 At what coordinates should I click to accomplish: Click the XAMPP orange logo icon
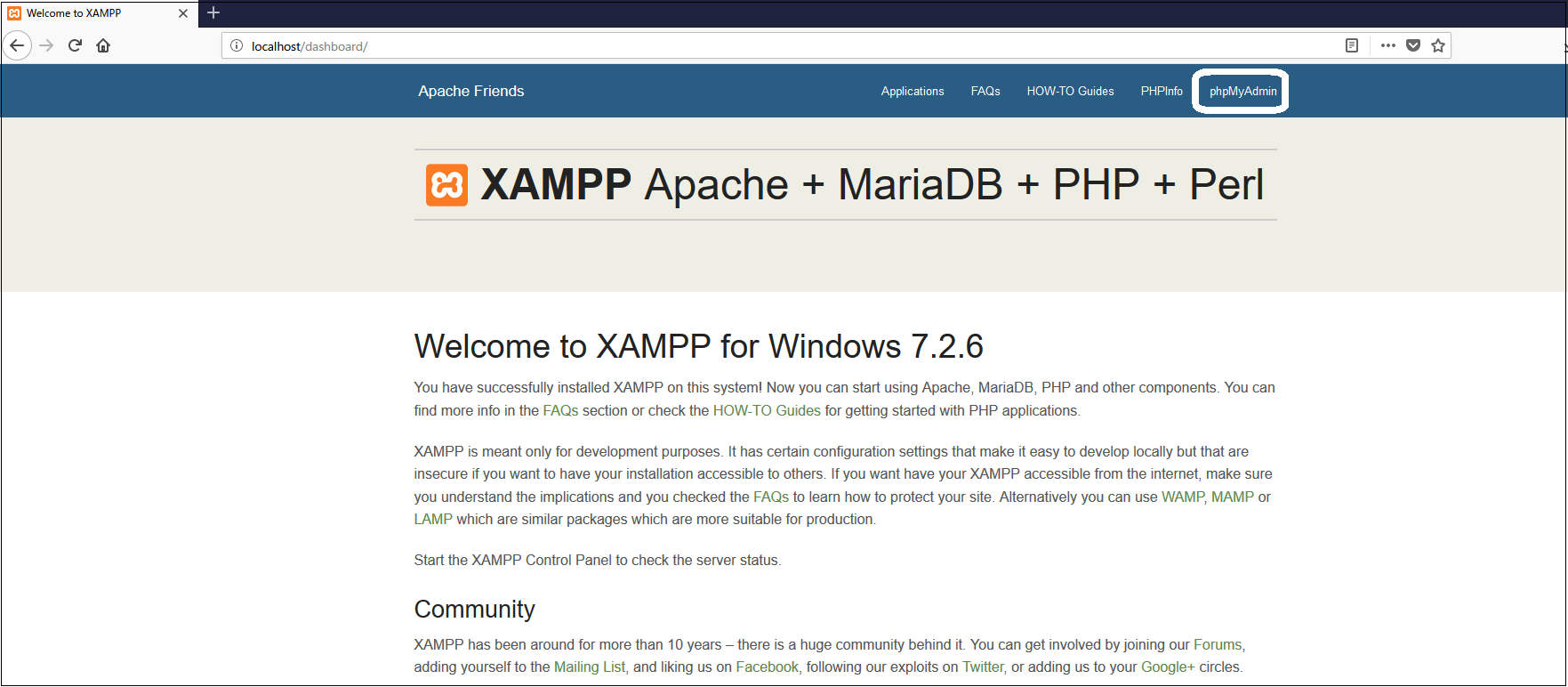(446, 185)
